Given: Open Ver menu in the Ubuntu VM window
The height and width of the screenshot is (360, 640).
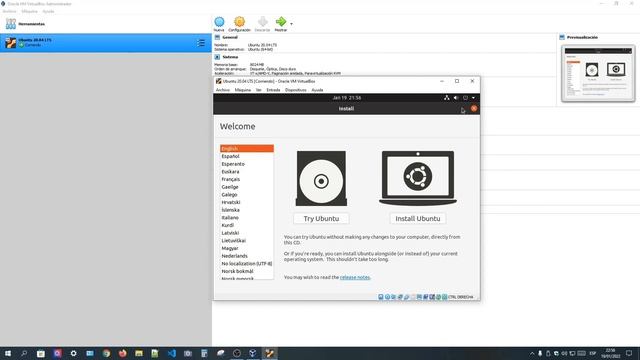Looking at the screenshot, I should [x=259, y=90].
